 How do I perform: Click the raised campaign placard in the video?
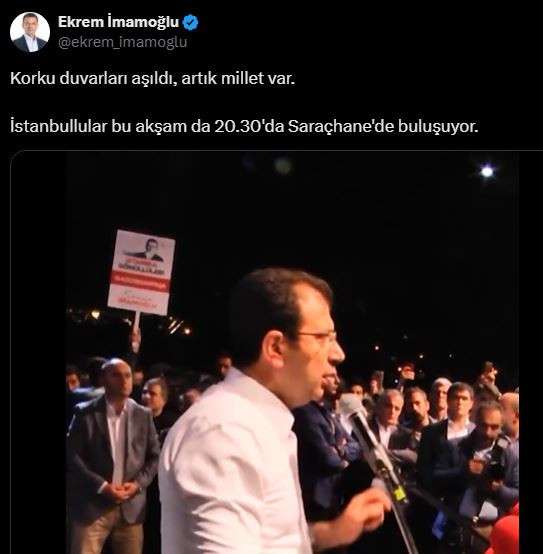(x=142, y=272)
